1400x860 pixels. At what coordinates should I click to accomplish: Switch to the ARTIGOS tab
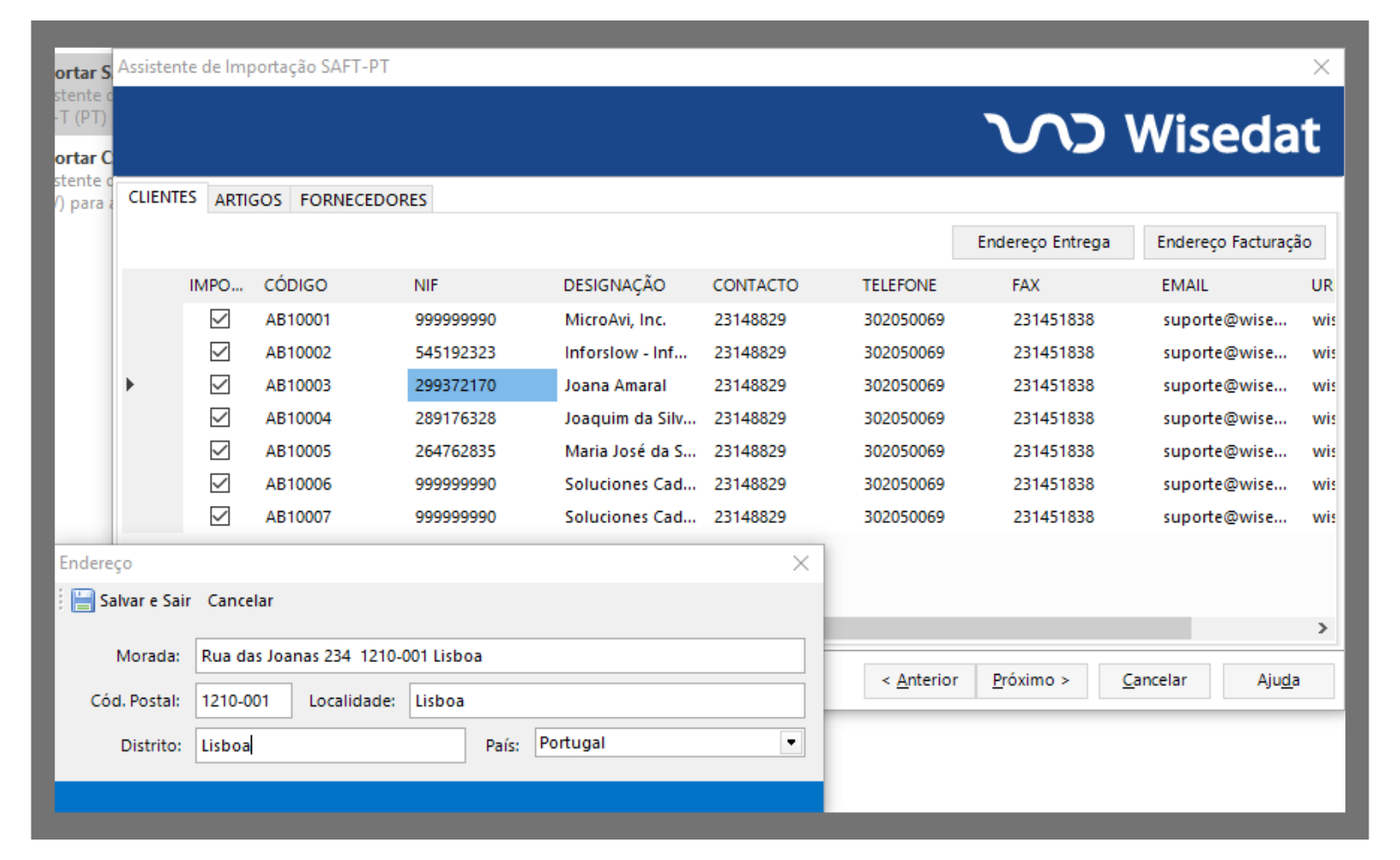click(x=248, y=200)
